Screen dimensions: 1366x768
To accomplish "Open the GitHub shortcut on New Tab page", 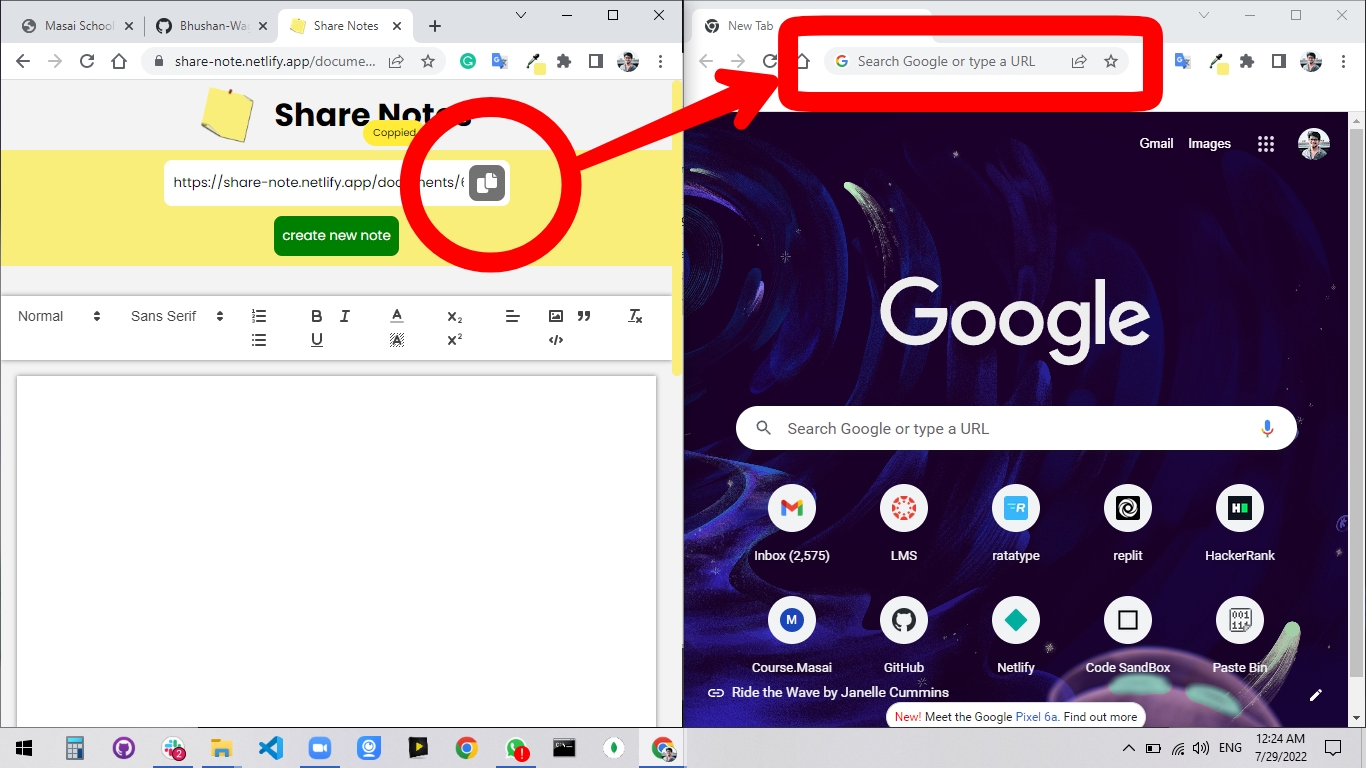I will pos(904,638).
